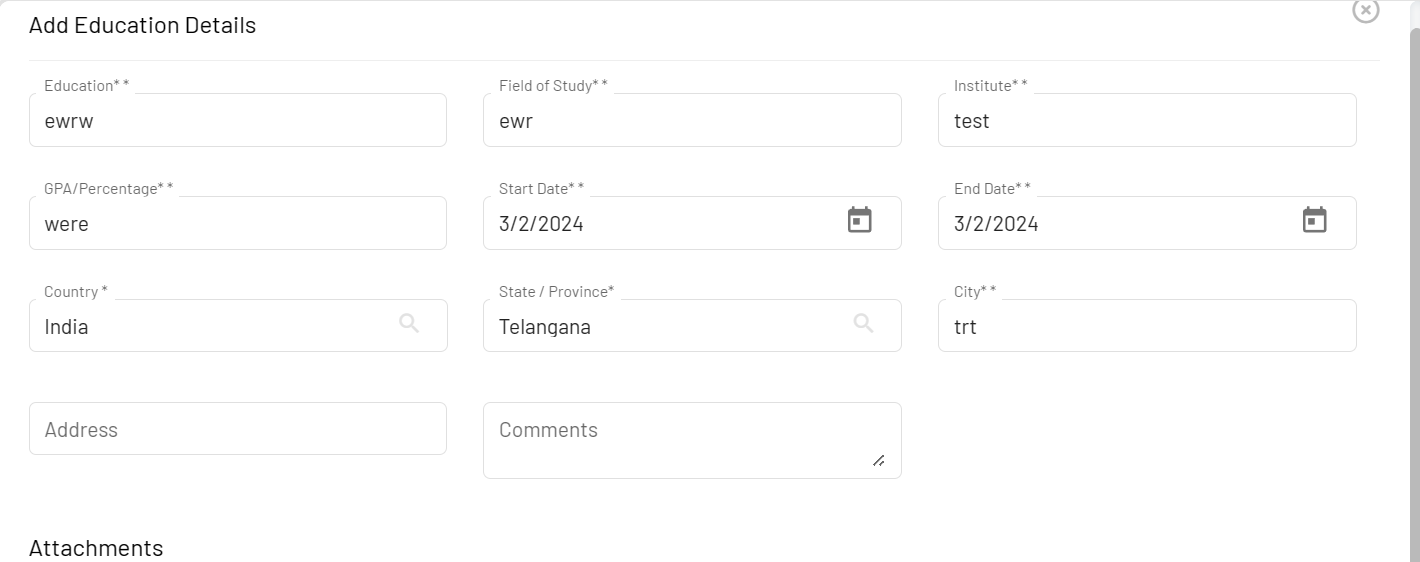The width and height of the screenshot is (1420, 562).
Task: Click the Start Date value 3/2/2024
Action: 541,224
